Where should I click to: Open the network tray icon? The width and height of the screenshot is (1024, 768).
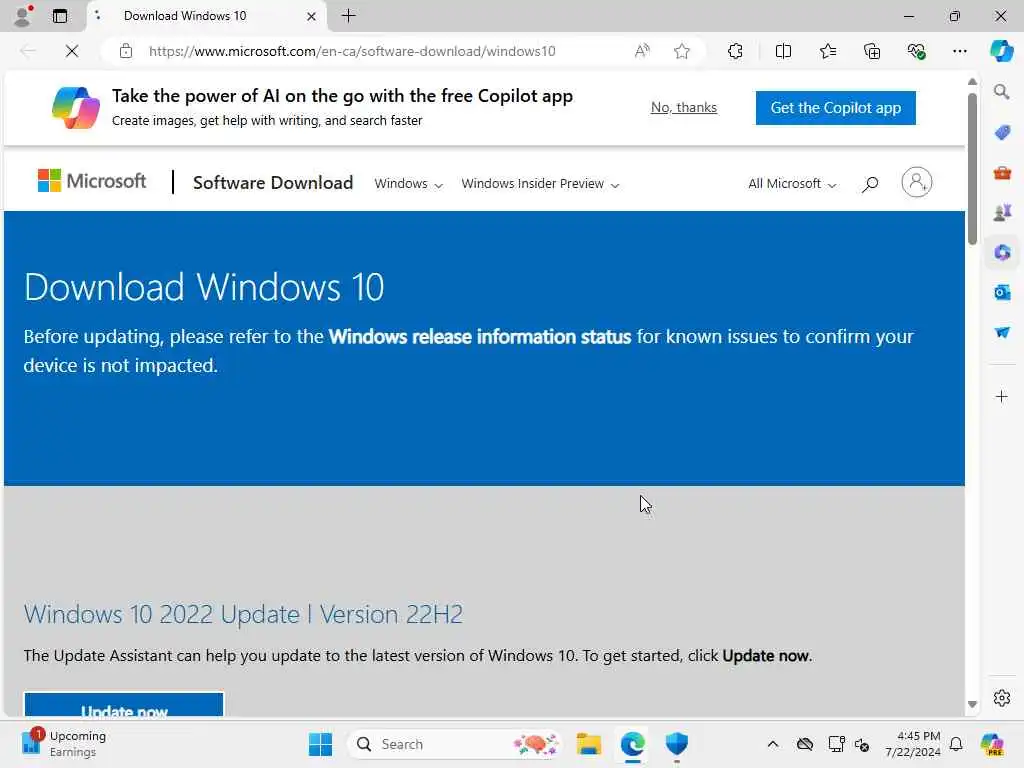point(836,744)
